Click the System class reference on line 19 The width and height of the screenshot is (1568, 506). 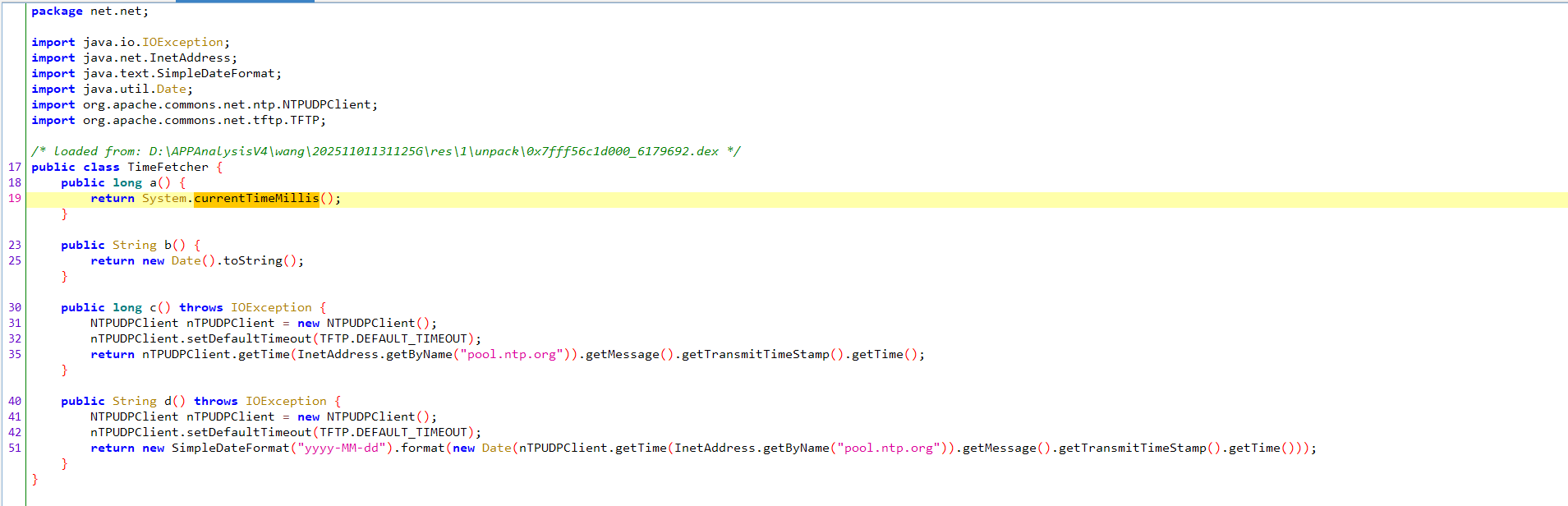[164, 199]
